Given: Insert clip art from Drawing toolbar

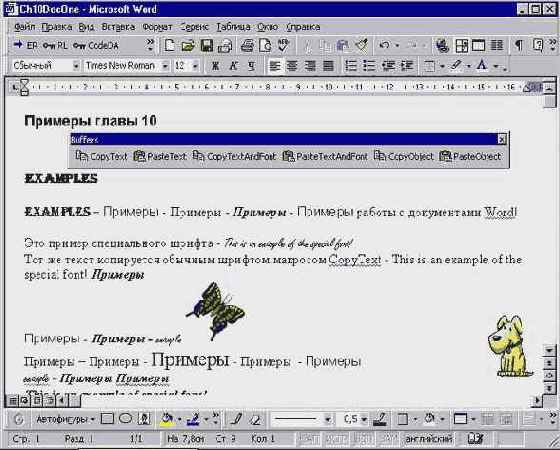Looking at the screenshot, I should pos(144,419).
